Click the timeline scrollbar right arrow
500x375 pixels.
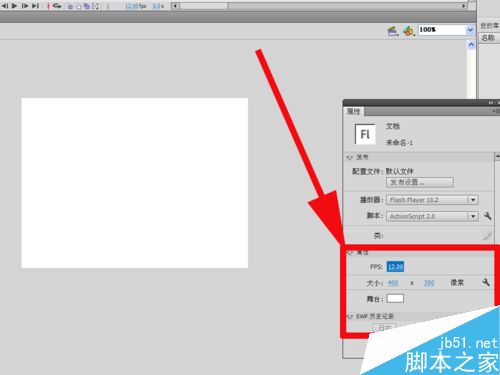pos(464,6)
